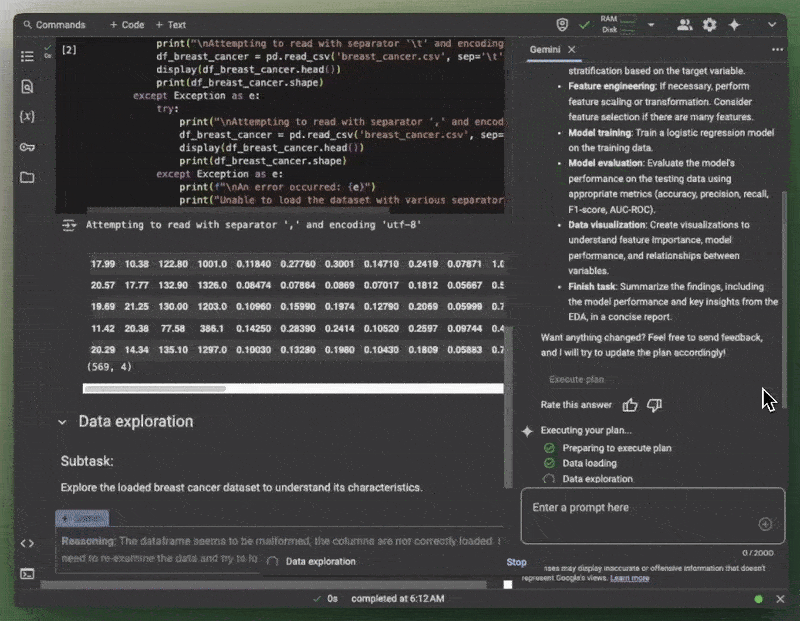Collapse the Data exploration section
The image size is (800, 621).
click(x=62, y=422)
